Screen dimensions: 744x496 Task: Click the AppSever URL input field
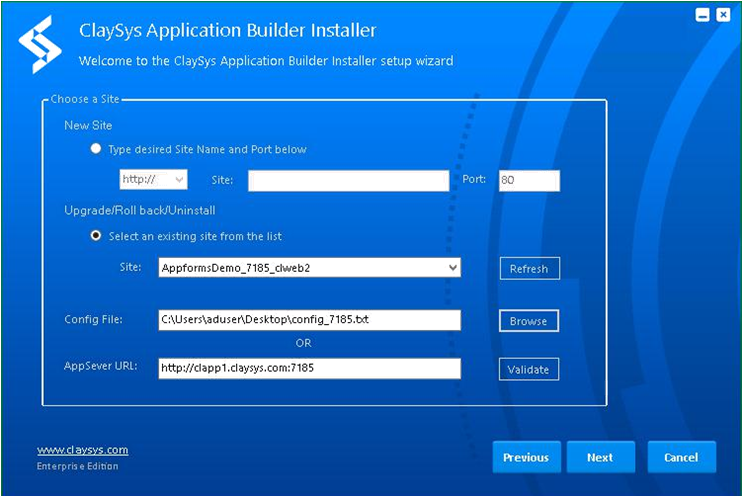[x=309, y=368]
